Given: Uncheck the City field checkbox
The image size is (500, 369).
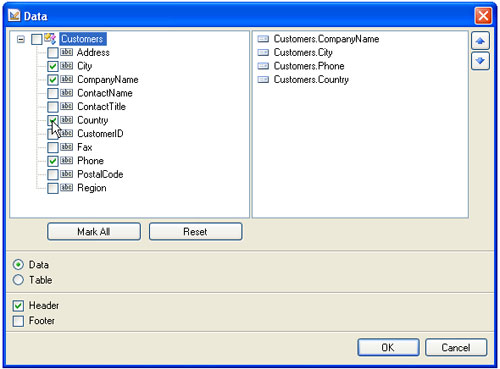Looking at the screenshot, I should pos(53,66).
